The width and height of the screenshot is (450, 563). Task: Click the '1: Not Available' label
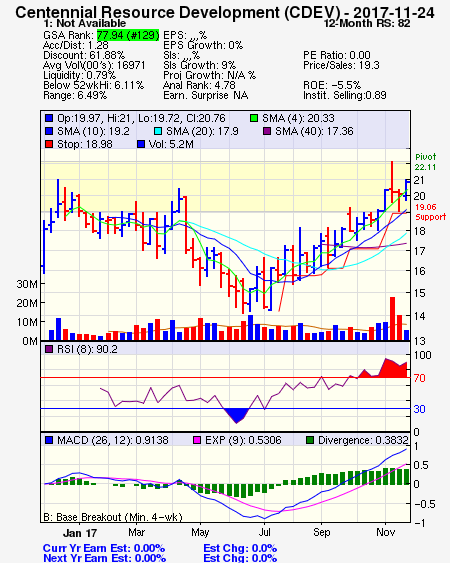84,23
